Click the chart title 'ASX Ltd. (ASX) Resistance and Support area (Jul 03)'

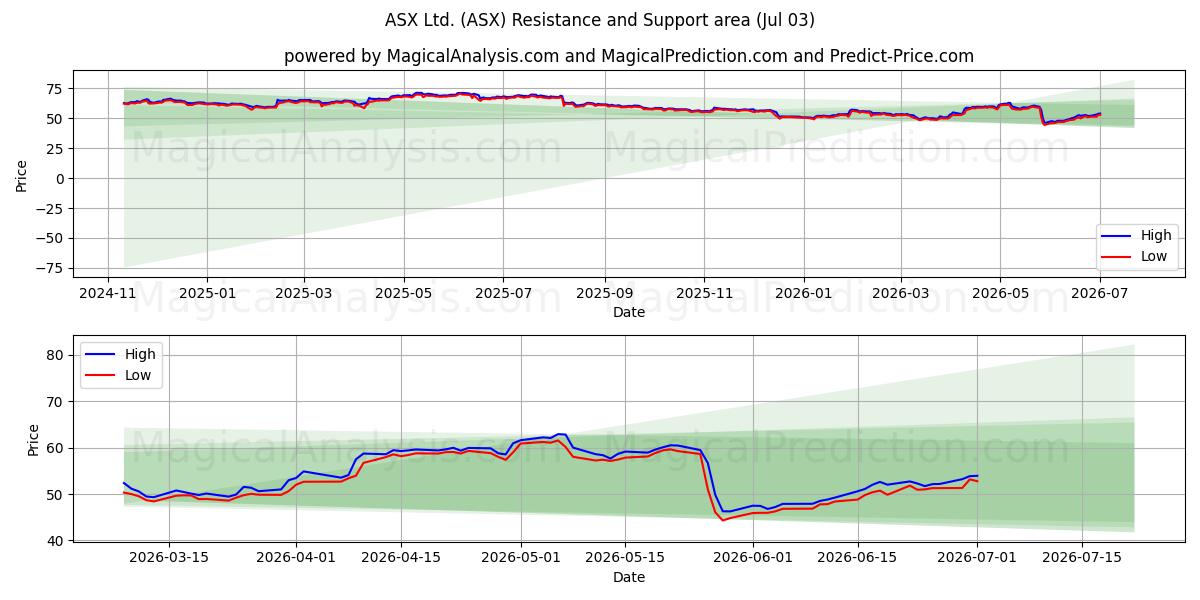click(x=600, y=20)
